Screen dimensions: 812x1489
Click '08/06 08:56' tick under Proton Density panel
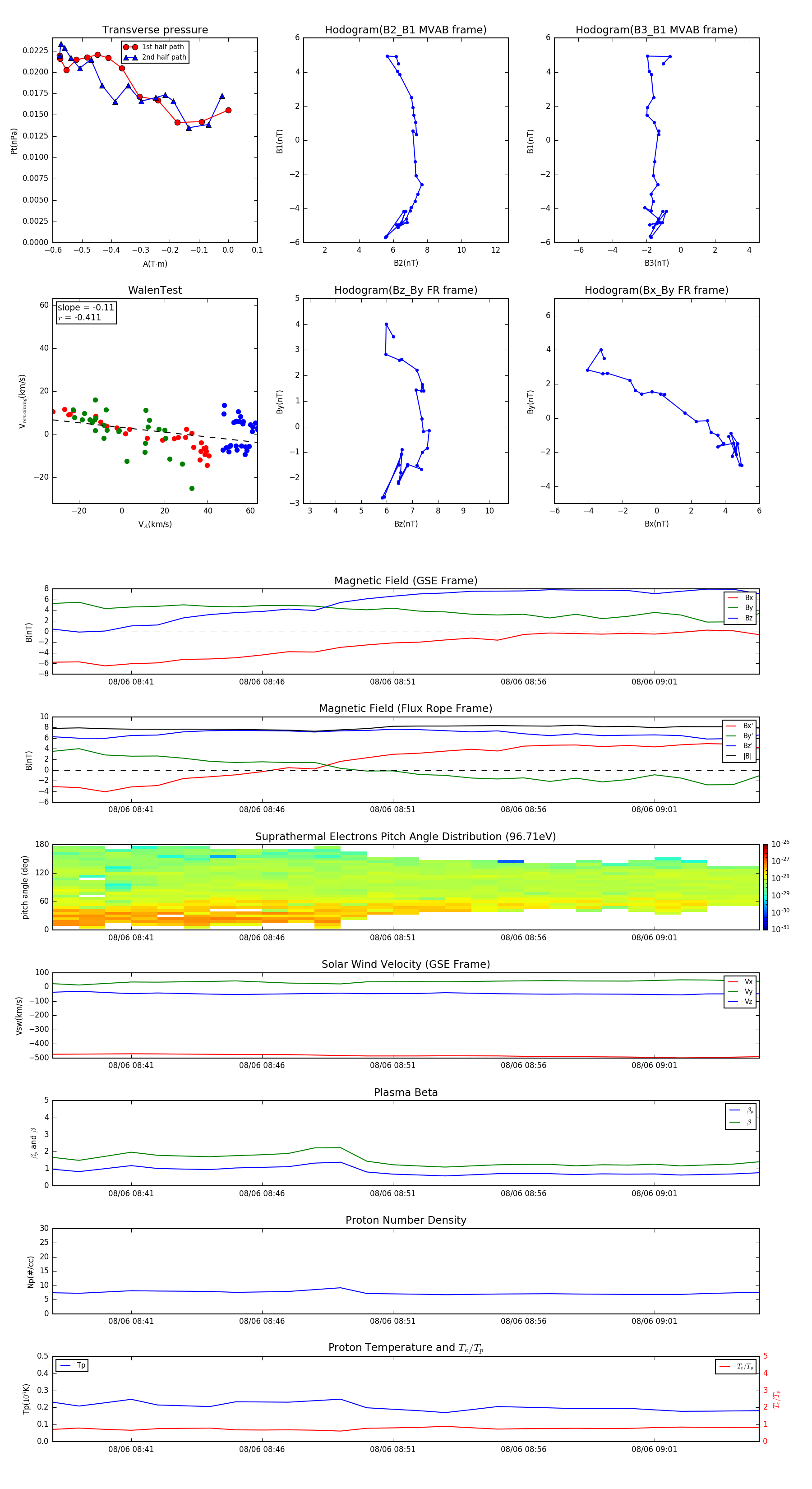pyautogui.click(x=524, y=1321)
